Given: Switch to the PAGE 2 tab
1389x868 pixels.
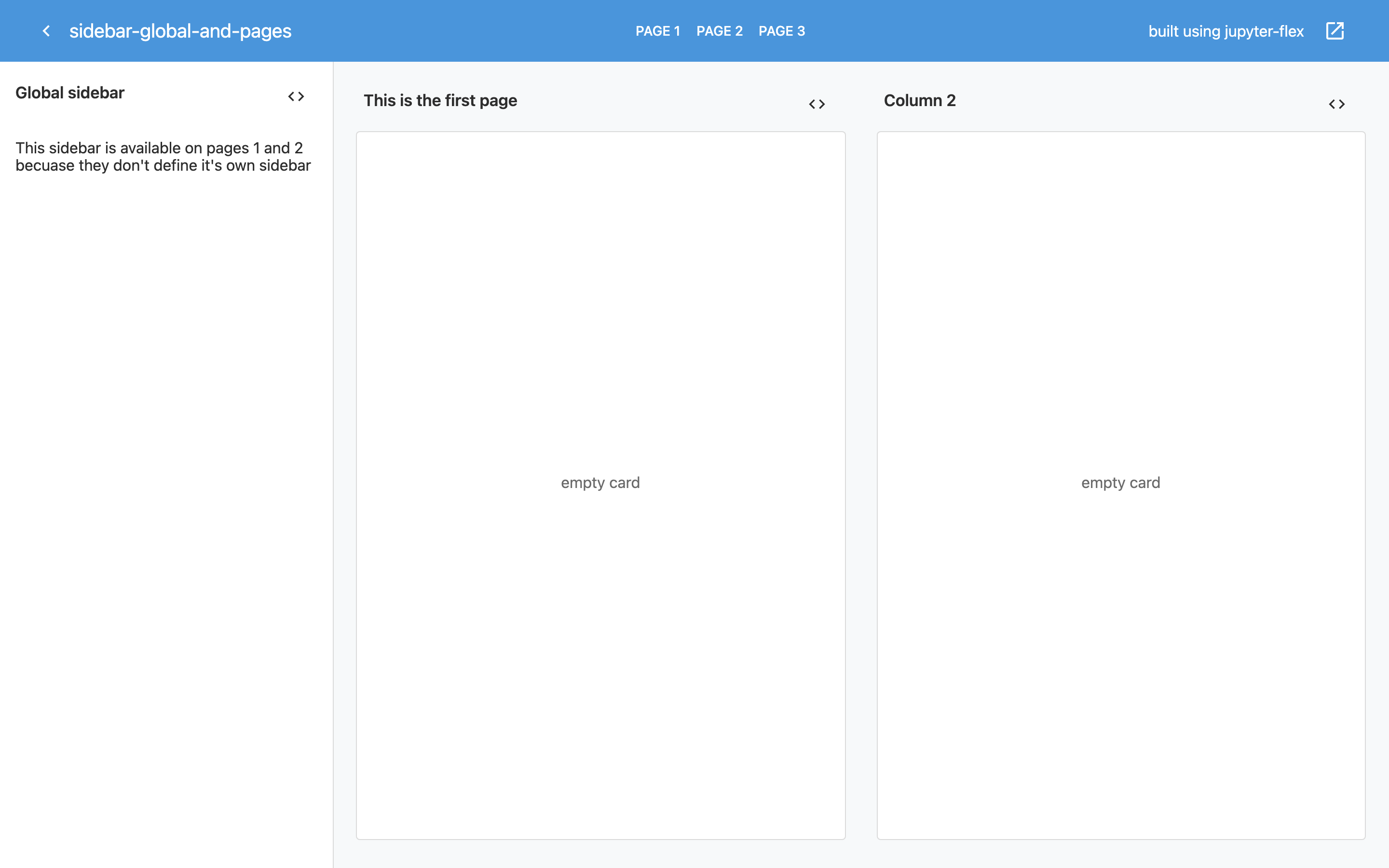Looking at the screenshot, I should click(x=719, y=31).
